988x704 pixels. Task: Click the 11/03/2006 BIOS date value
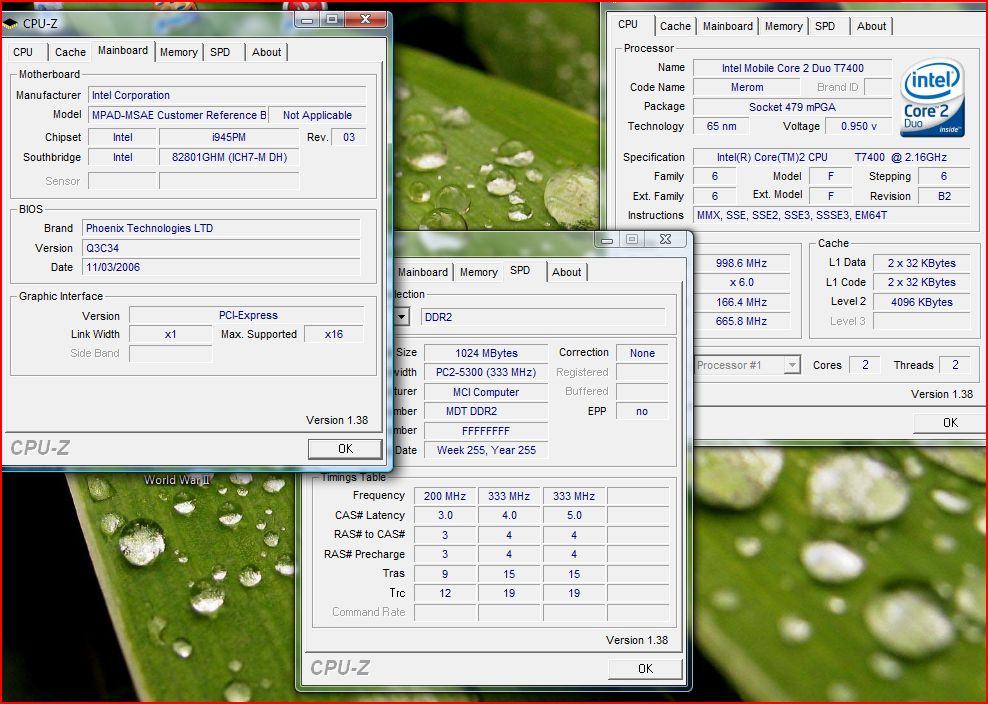point(221,267)
